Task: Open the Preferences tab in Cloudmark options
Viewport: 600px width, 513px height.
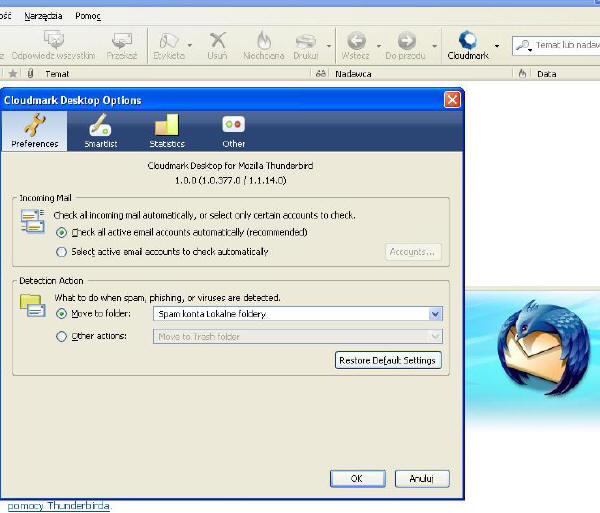Action: [x=34, y=131]
